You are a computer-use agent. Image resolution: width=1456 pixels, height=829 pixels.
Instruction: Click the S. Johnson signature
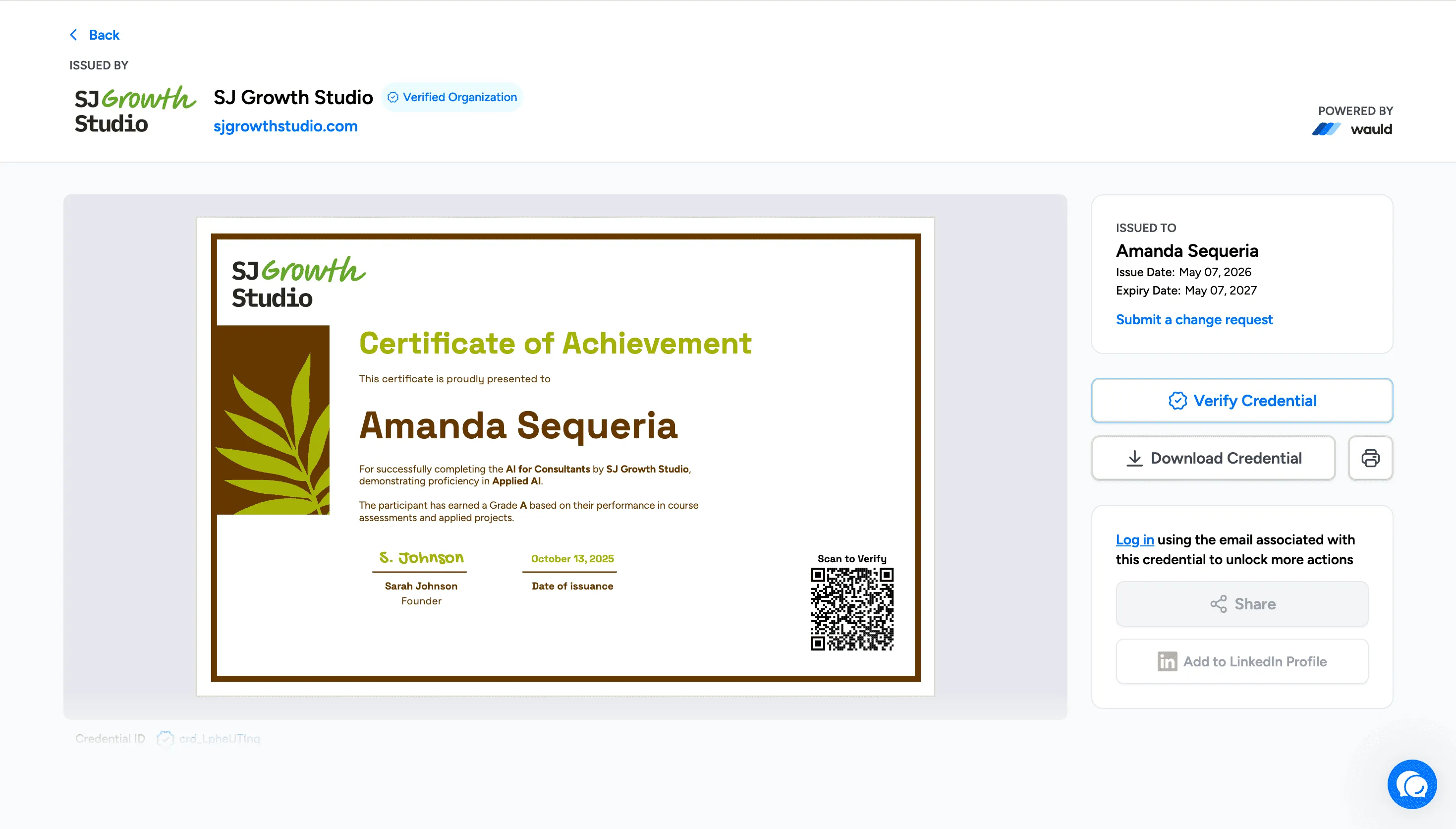[422, 557]
